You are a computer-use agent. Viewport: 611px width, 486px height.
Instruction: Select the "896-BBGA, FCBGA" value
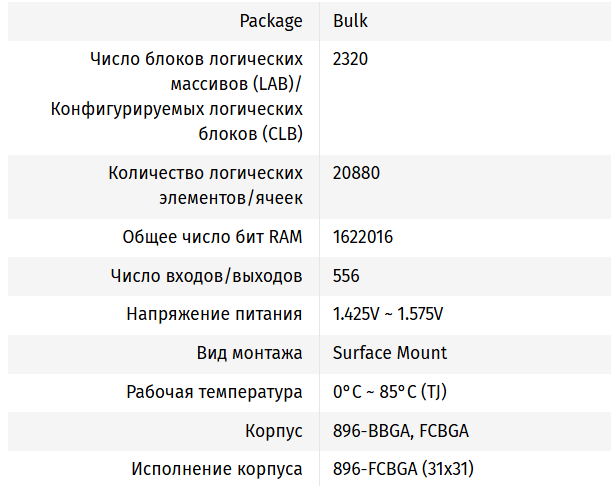(400, 431)
